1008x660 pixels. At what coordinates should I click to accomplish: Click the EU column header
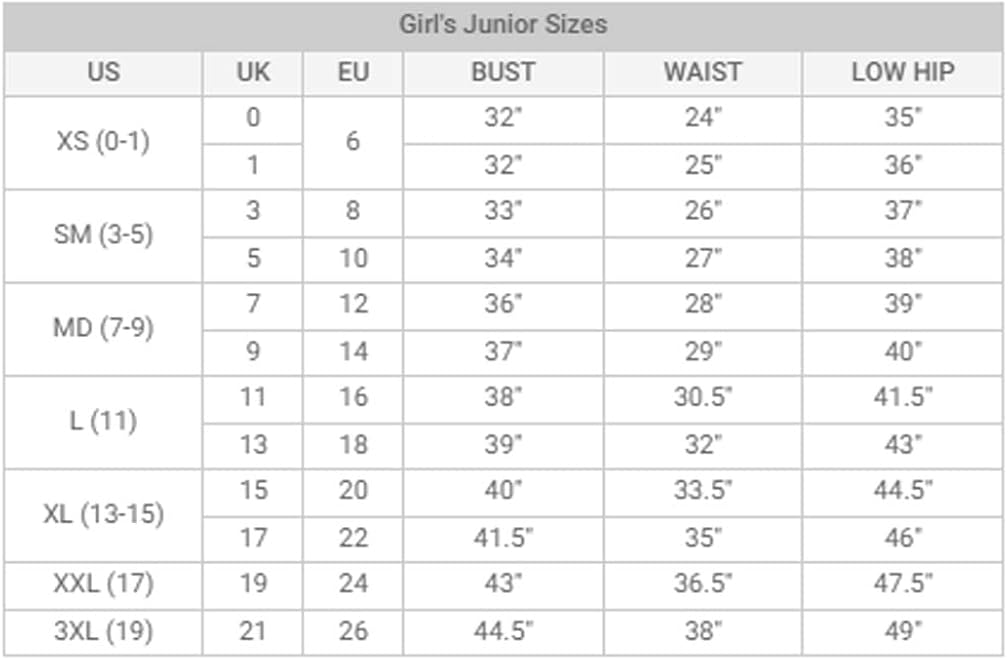pyautogui.click(x=353, y=72)
